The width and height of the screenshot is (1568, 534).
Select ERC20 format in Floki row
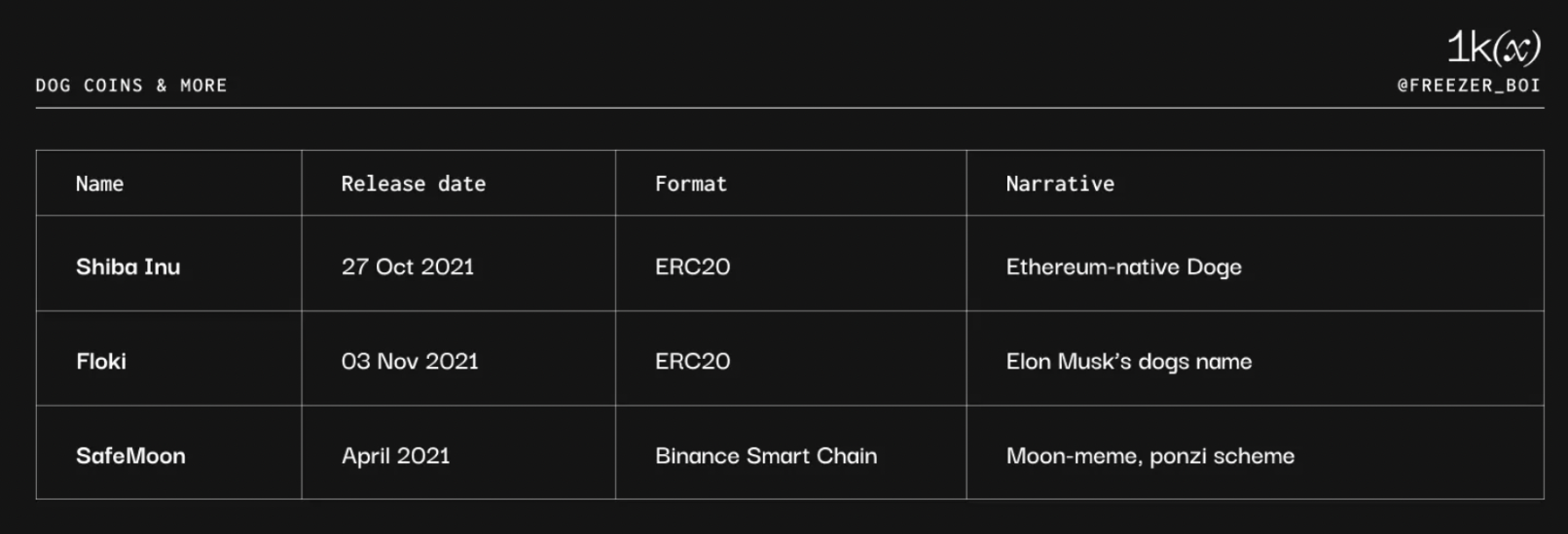[x=692, y=361]
